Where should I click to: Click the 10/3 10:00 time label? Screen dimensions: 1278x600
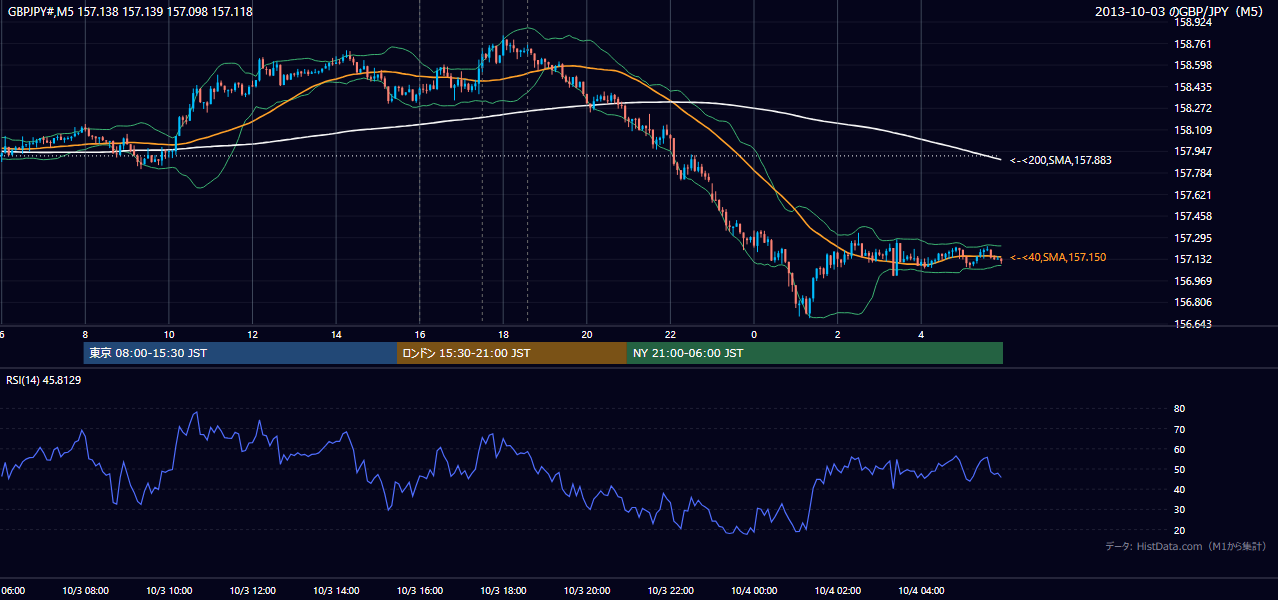169,591
